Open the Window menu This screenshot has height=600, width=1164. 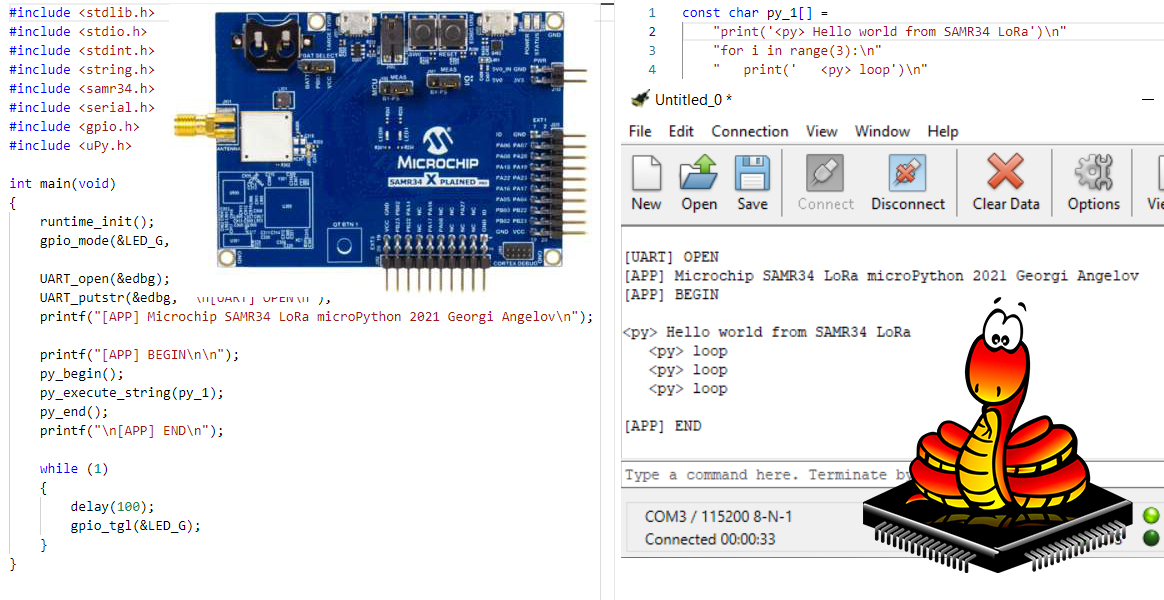pyautogui.click(x=882, y=131)
